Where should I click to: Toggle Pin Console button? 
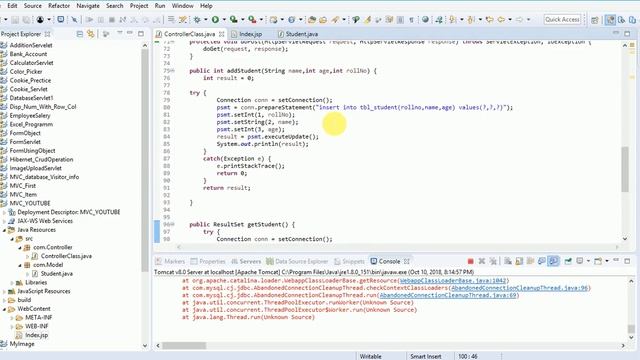coord(568,261)
